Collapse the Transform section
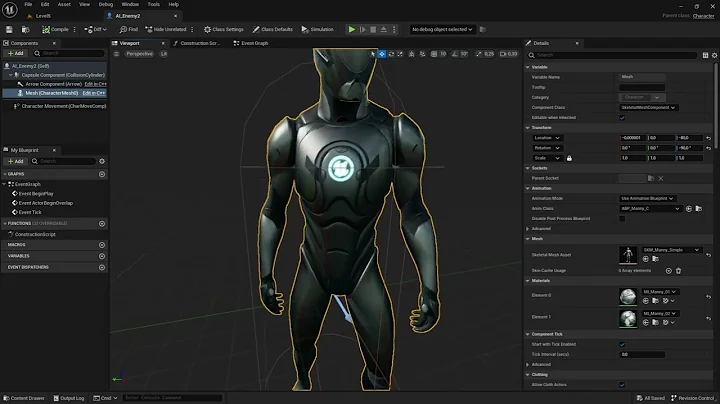This screenshot has height=404, width=720. [528, 128]
